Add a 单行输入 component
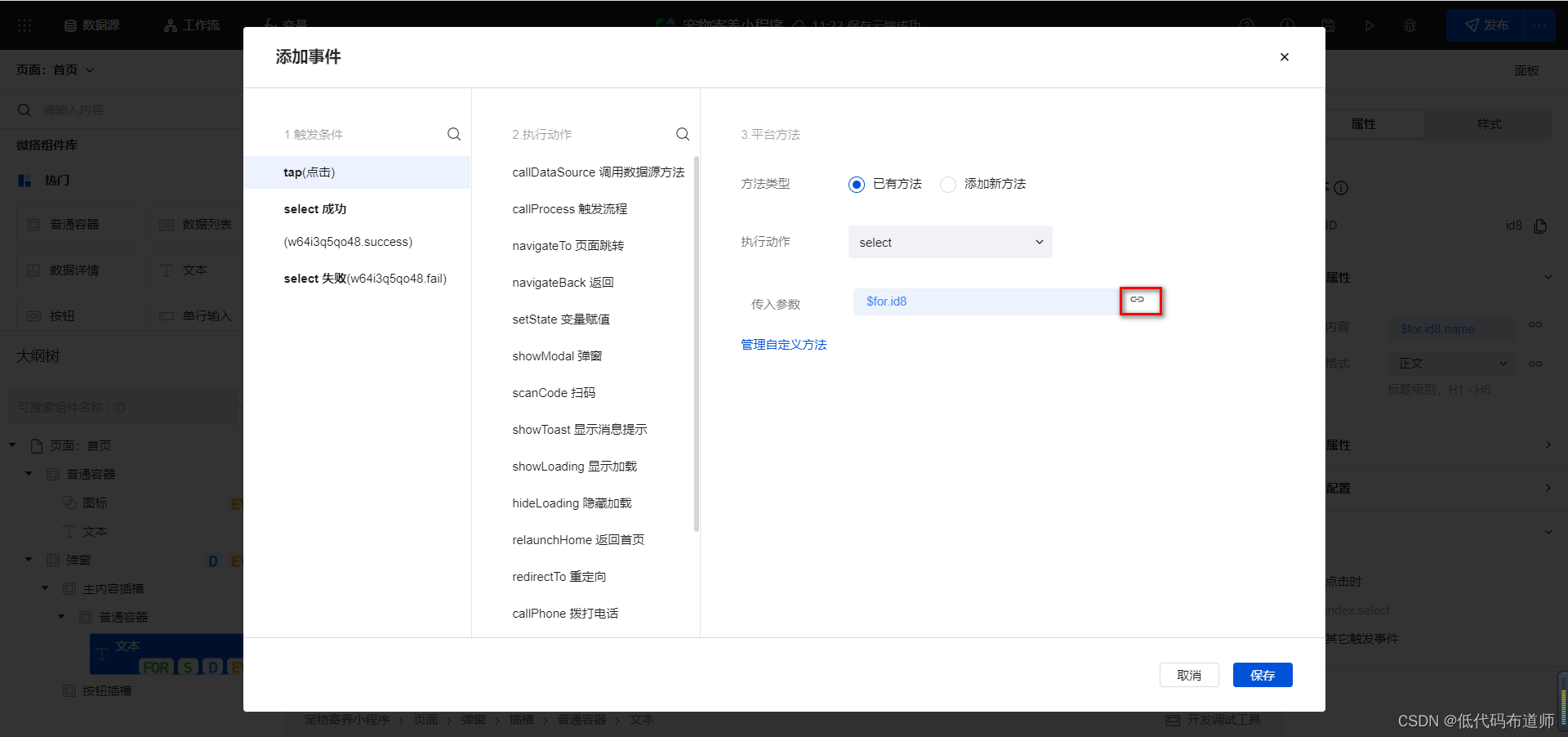 click(196, 316)
